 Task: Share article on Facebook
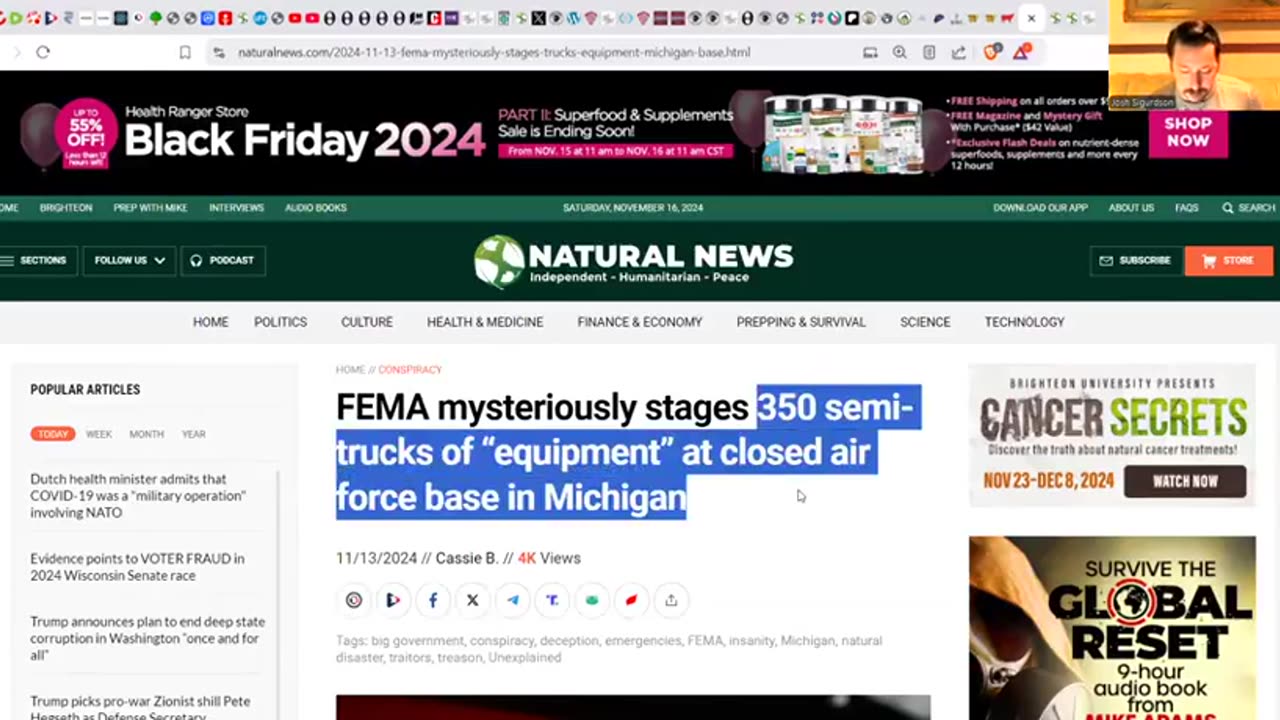(x=433, y=600)
